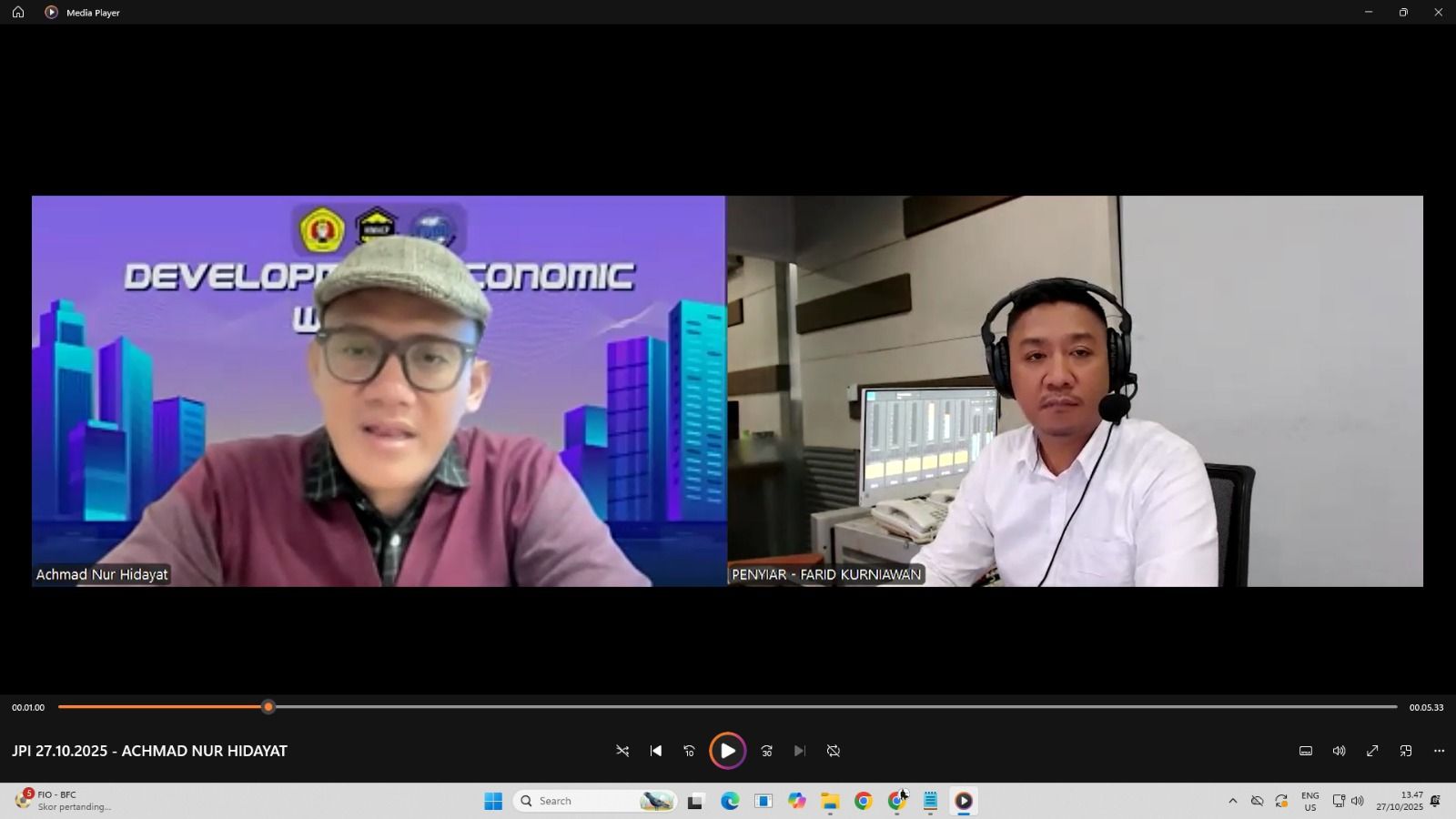Switch the video to full screen
Screen dimensions: 1456x819
pyautogui.click(x=1372, y=751)
